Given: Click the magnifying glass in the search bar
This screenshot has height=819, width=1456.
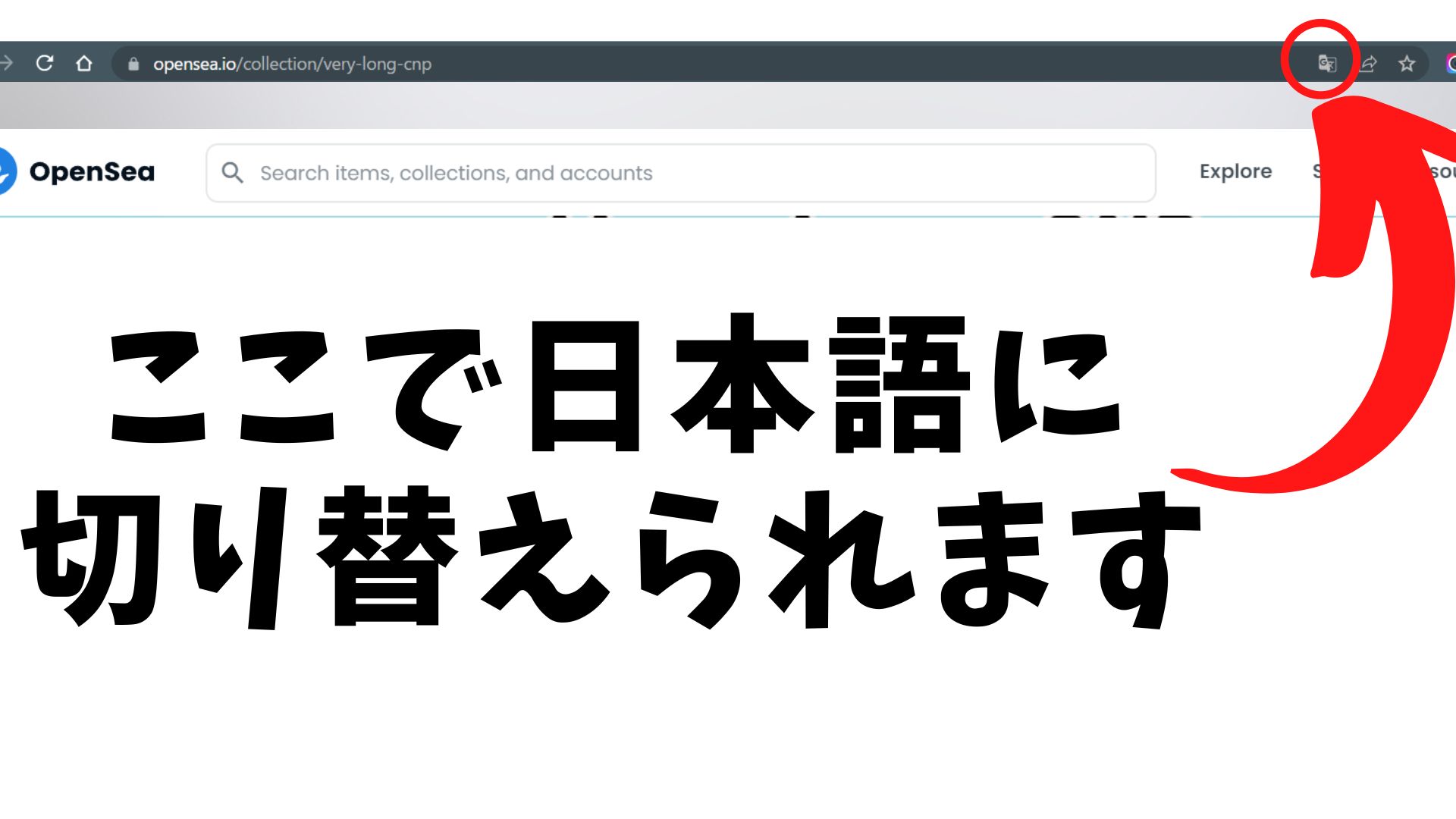Looking at the screenshot, I should pos(233,173).
